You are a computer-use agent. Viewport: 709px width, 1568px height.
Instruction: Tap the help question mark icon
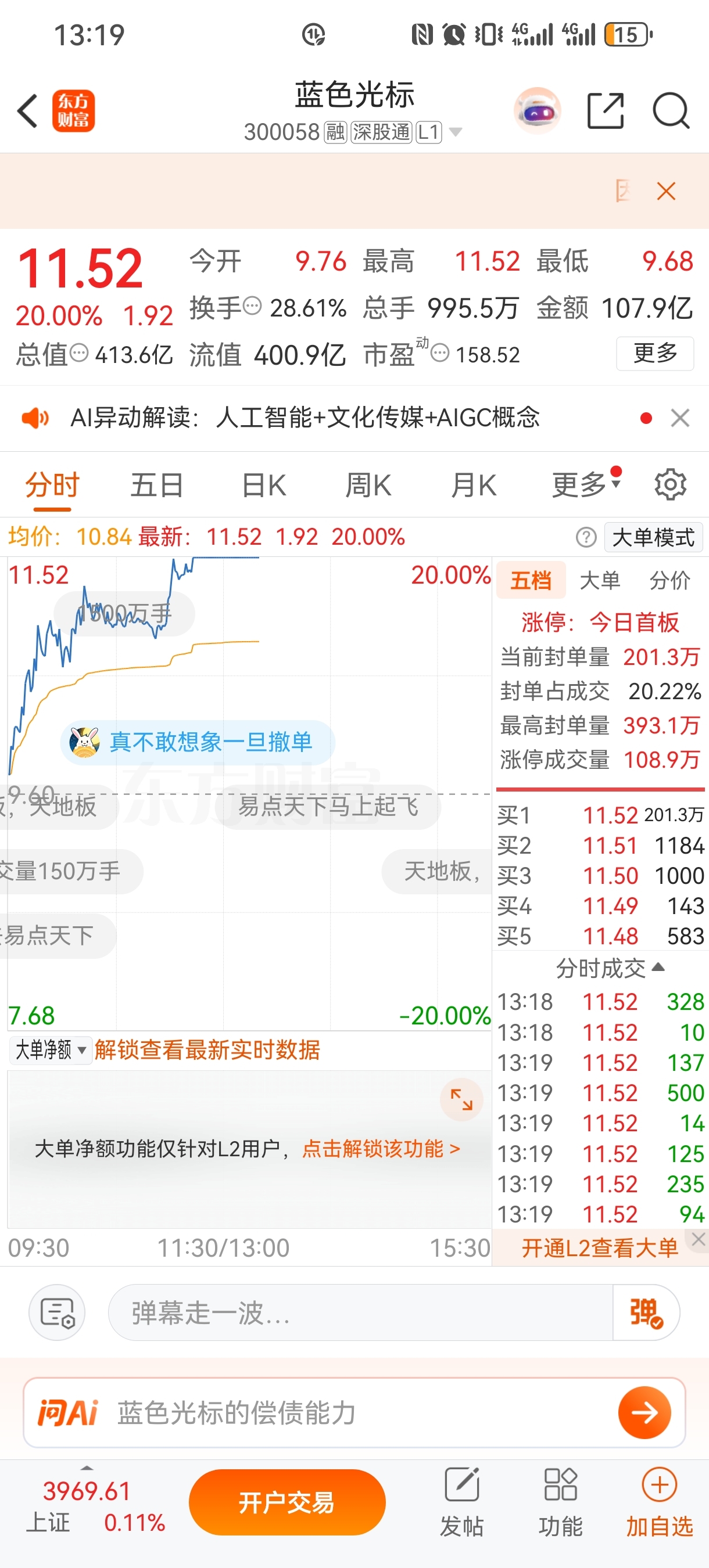click(586, 538)
